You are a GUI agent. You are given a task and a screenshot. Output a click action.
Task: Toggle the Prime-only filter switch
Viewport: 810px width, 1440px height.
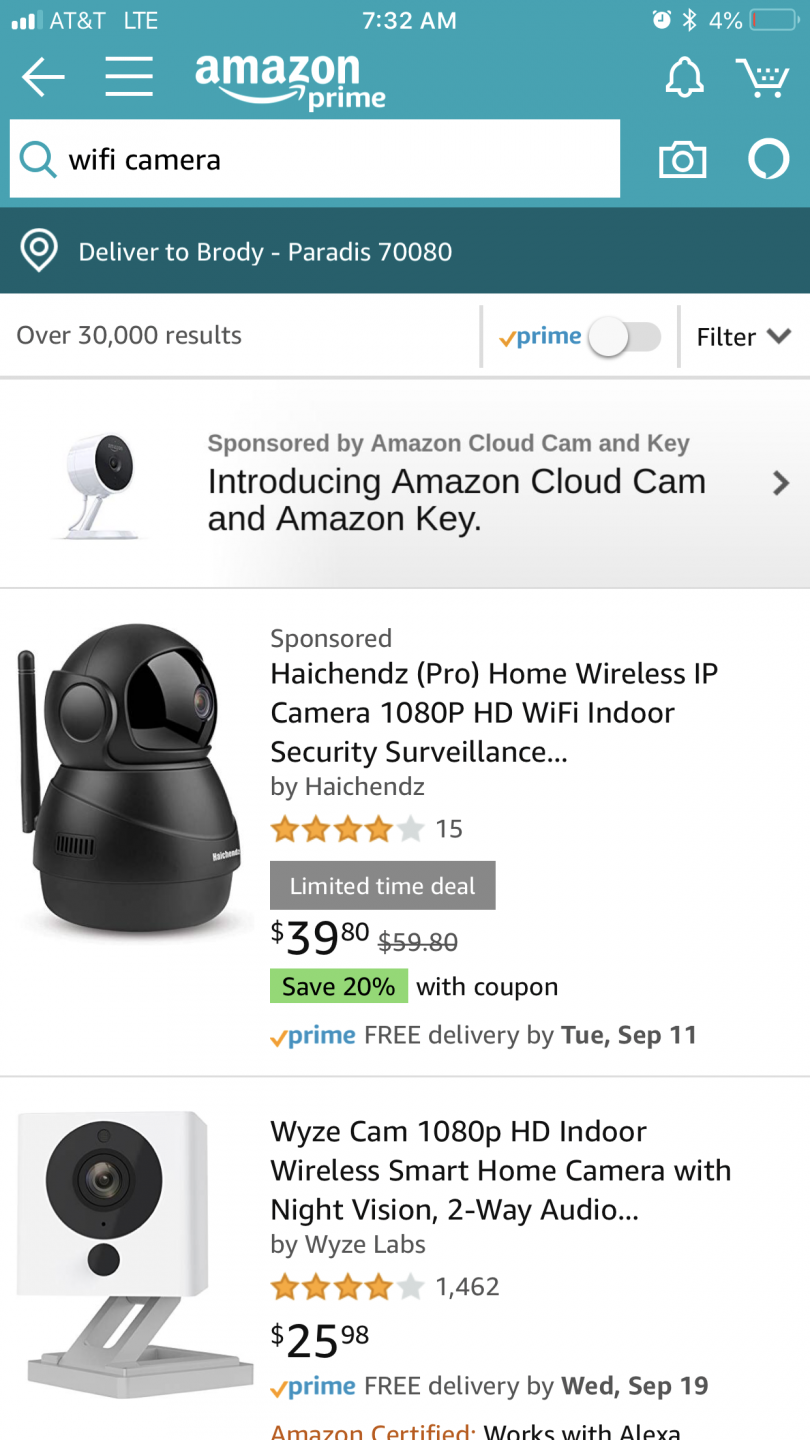point(625,337)
